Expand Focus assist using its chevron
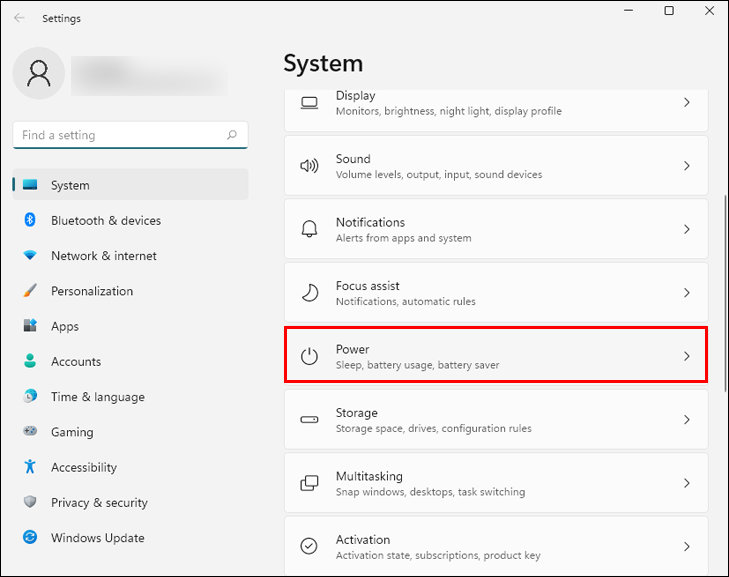The height and width of the screenshot is (577, 729). 686,293
